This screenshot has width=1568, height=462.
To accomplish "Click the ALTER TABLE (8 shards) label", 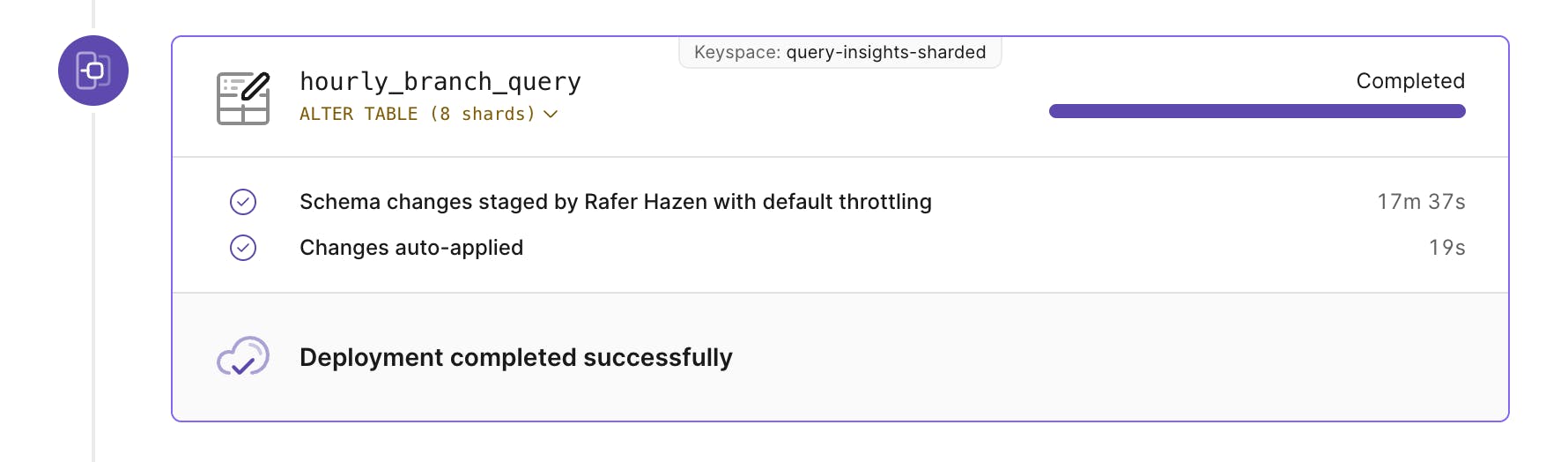I will coord(417,115).
